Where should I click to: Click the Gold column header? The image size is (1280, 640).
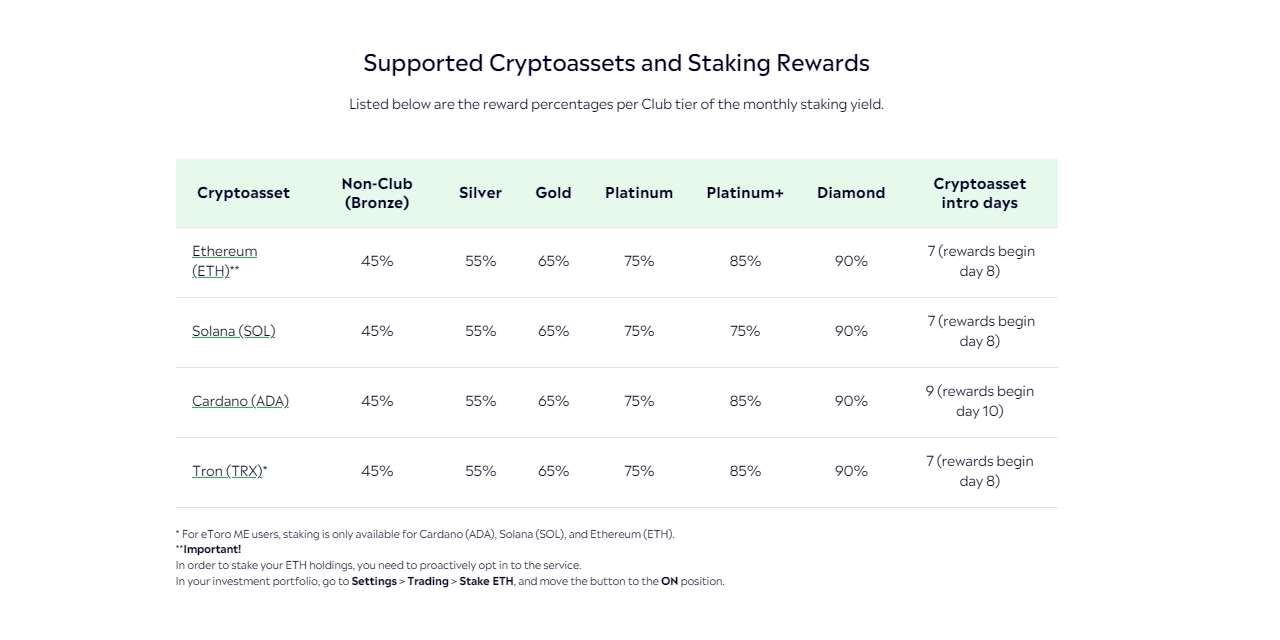[x=553, y=193]
